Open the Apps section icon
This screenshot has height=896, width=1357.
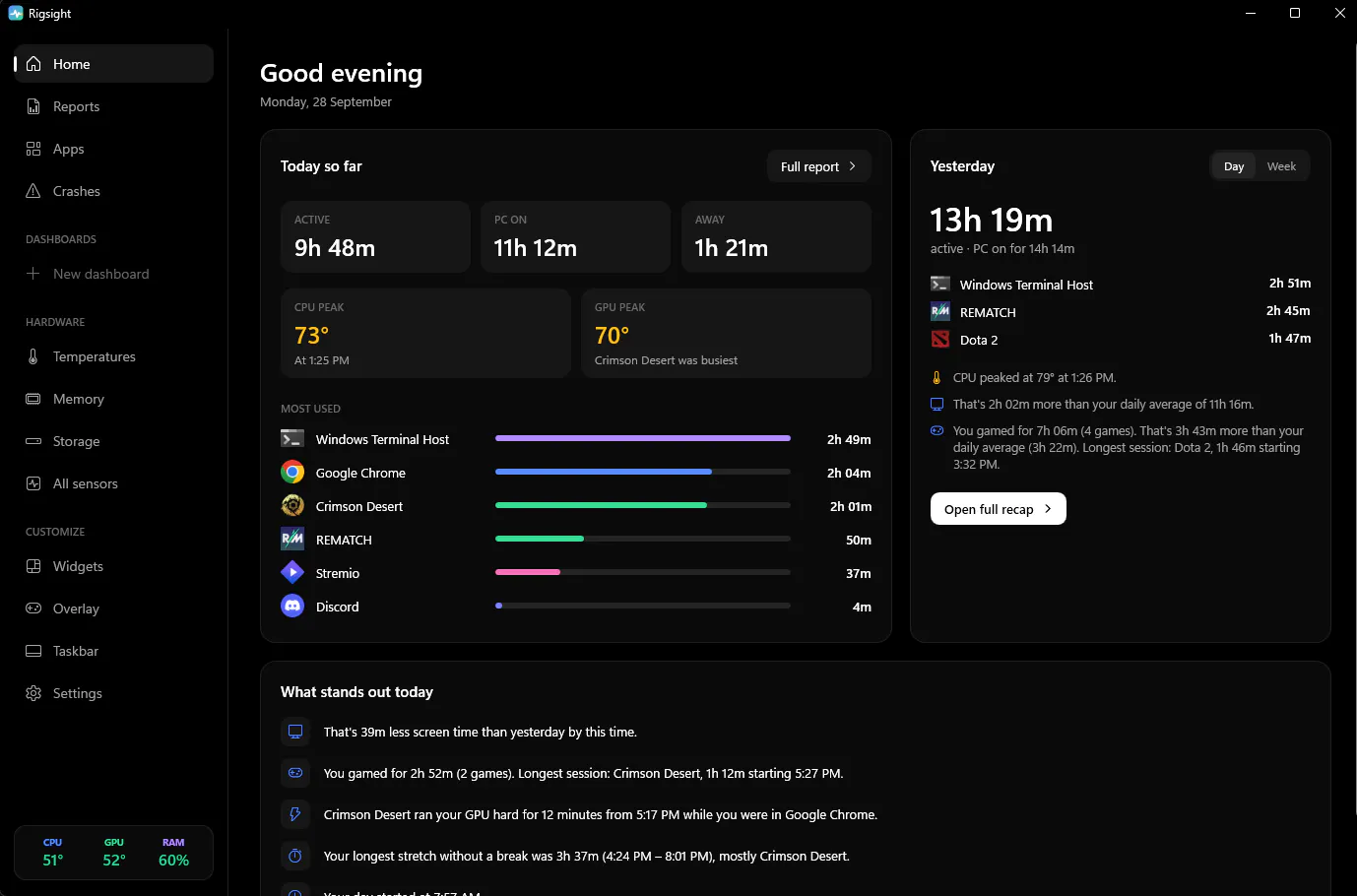(x=33, y=149)
